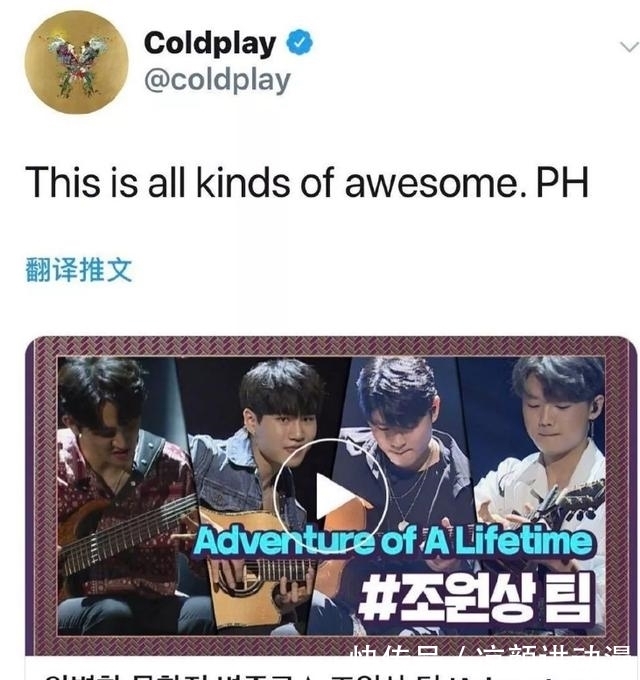Translate the tweet via 翻译推文
This screenshot has width=640, height=680.
[x=78, y=270]
